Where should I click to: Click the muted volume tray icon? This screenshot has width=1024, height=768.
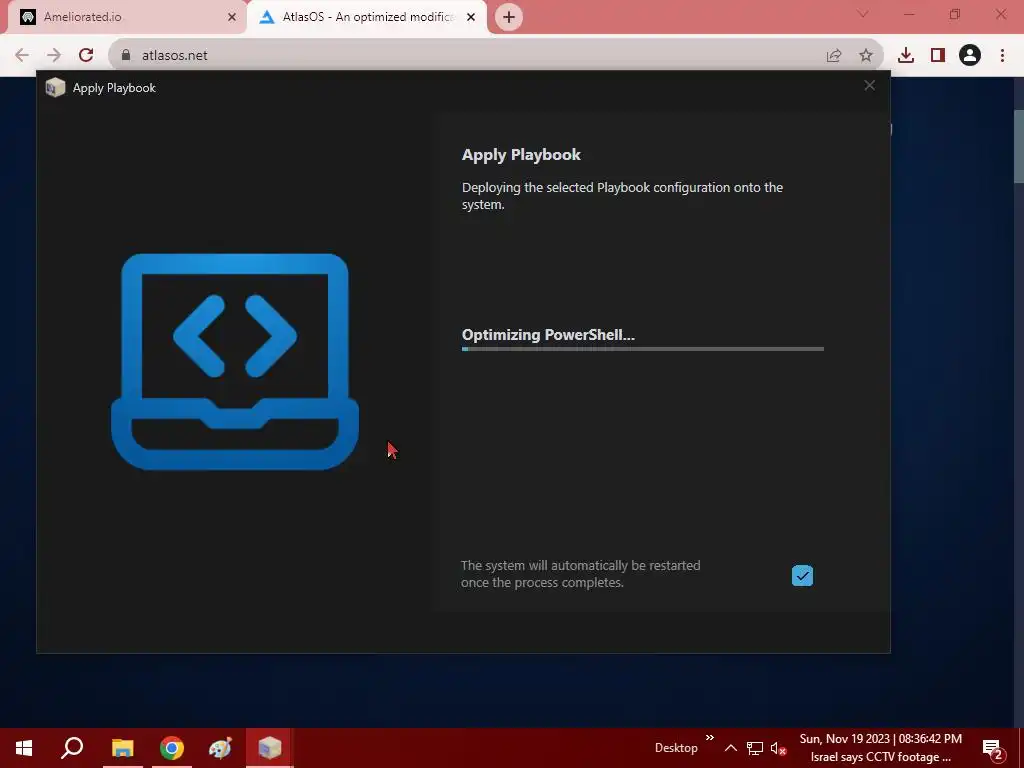coord(778,748)
